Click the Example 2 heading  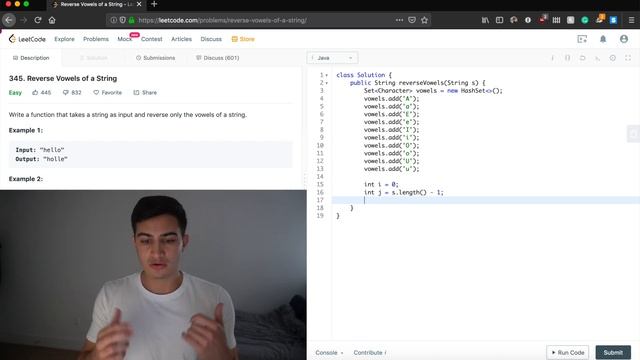click(x=26, y=179)
